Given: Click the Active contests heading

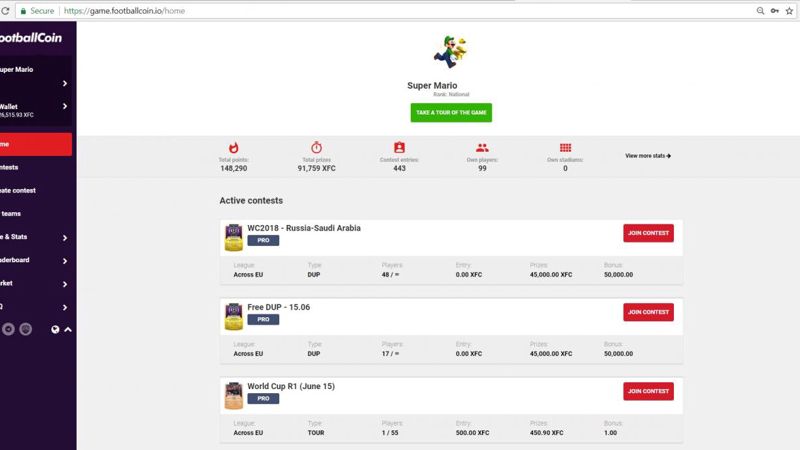Looking at the screenshot, I should pos(251,201).
